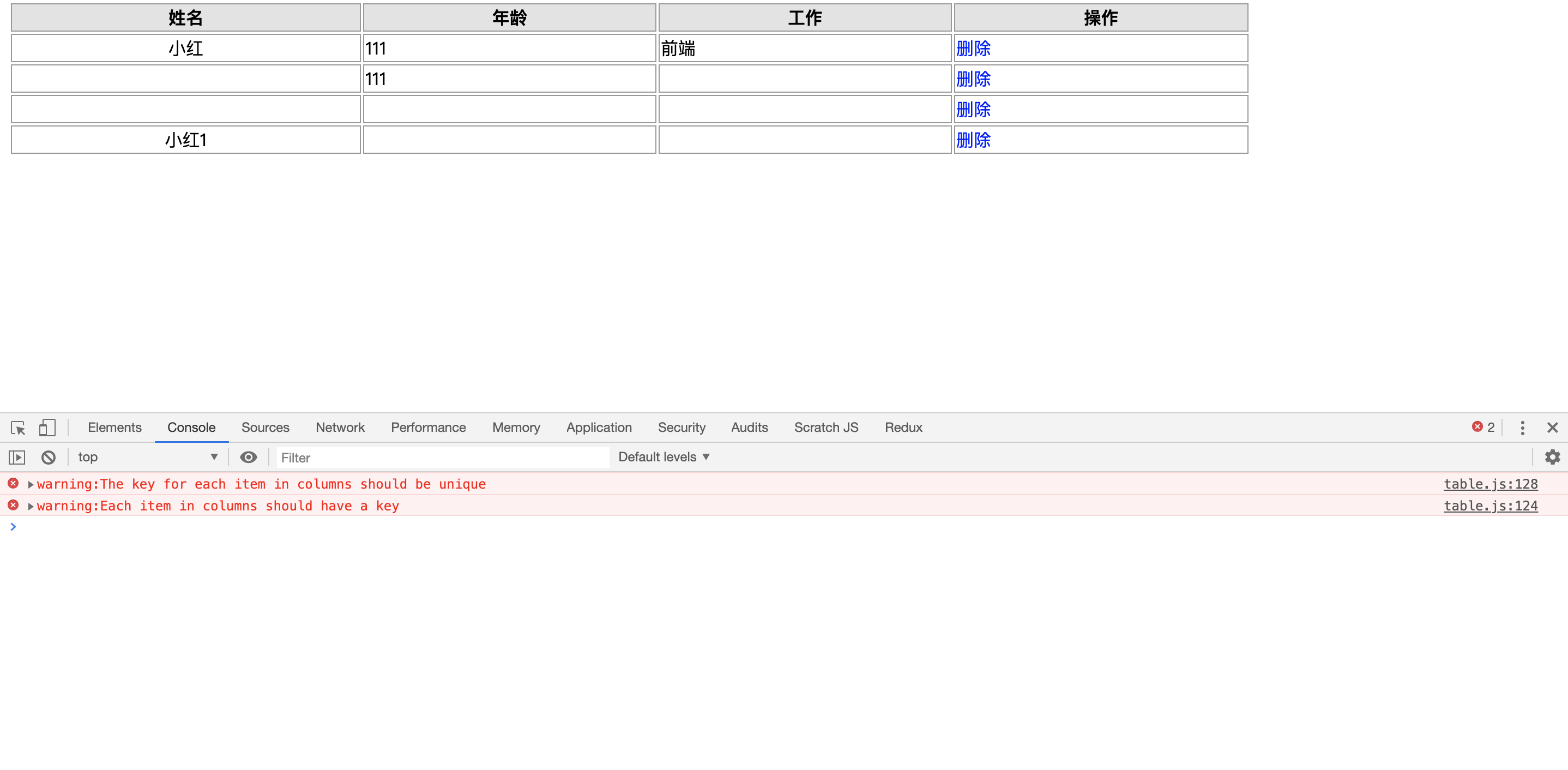Clear console with the ban icon
This screenshot has width=1568, height=770.
[x=49, y=457]
